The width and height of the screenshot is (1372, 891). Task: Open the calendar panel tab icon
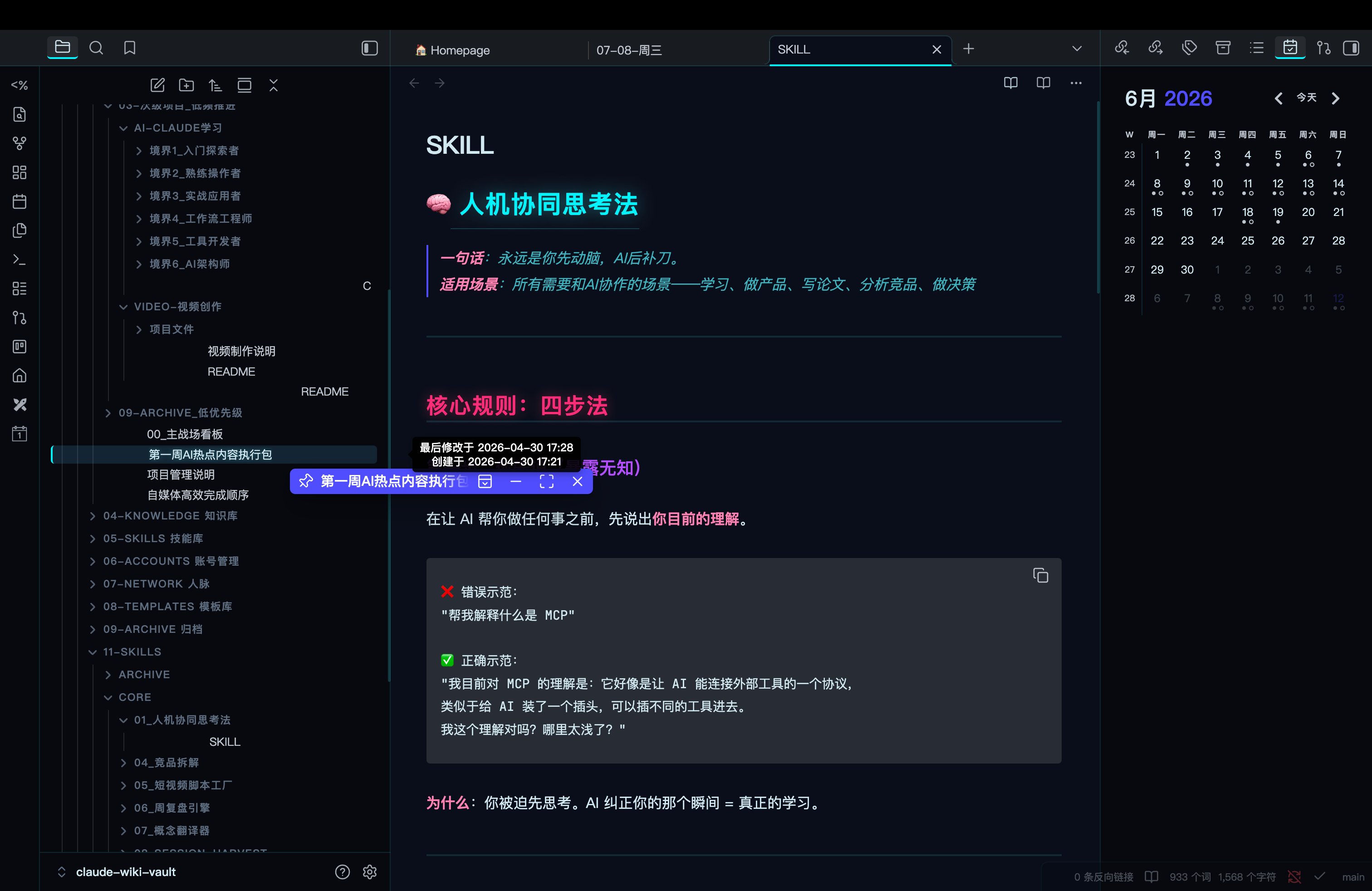pos(1290,48)
